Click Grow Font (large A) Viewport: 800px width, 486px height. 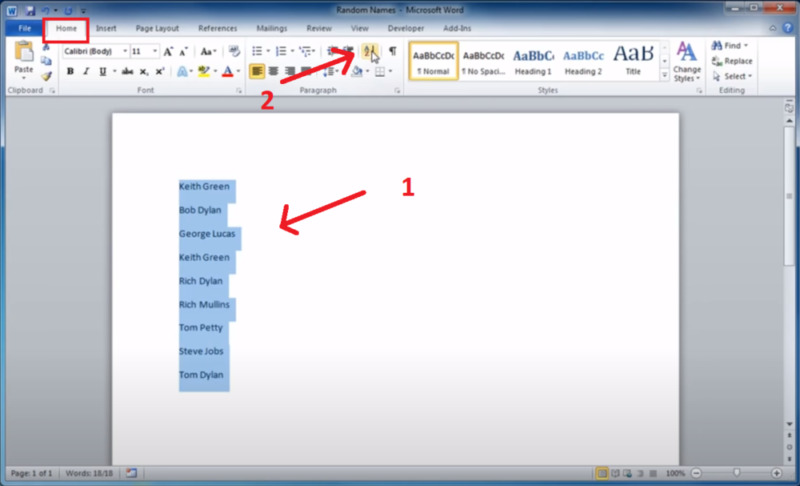pyautogui.click(x=168, y=52)
